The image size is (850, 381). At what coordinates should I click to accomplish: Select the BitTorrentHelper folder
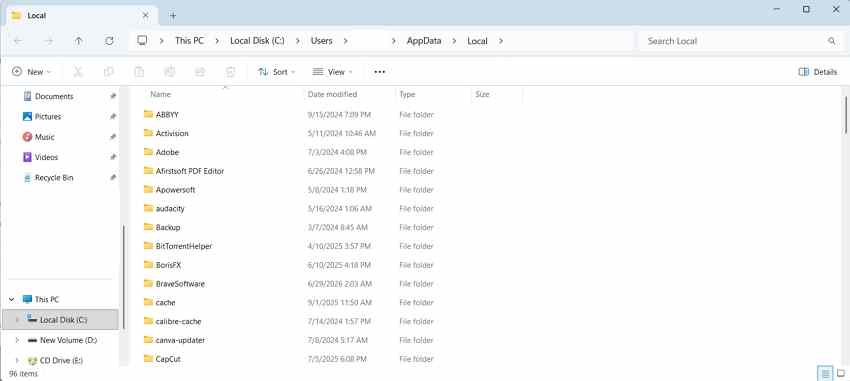[x=184, y=246]
